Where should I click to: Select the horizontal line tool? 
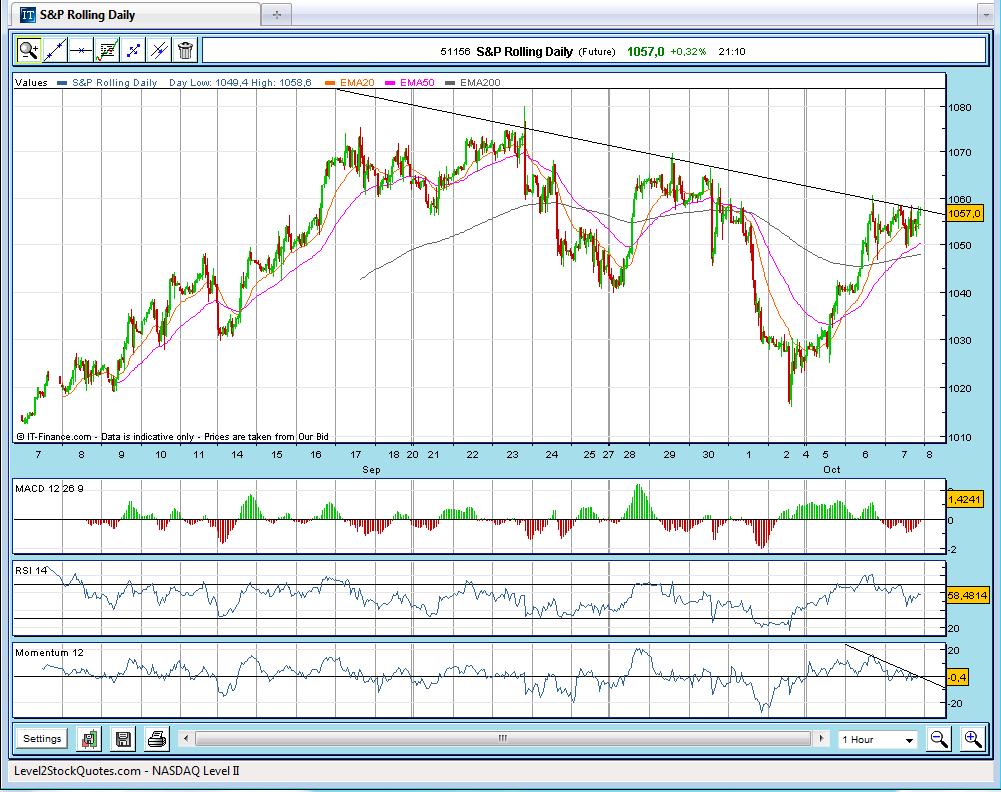coord(81,50)
